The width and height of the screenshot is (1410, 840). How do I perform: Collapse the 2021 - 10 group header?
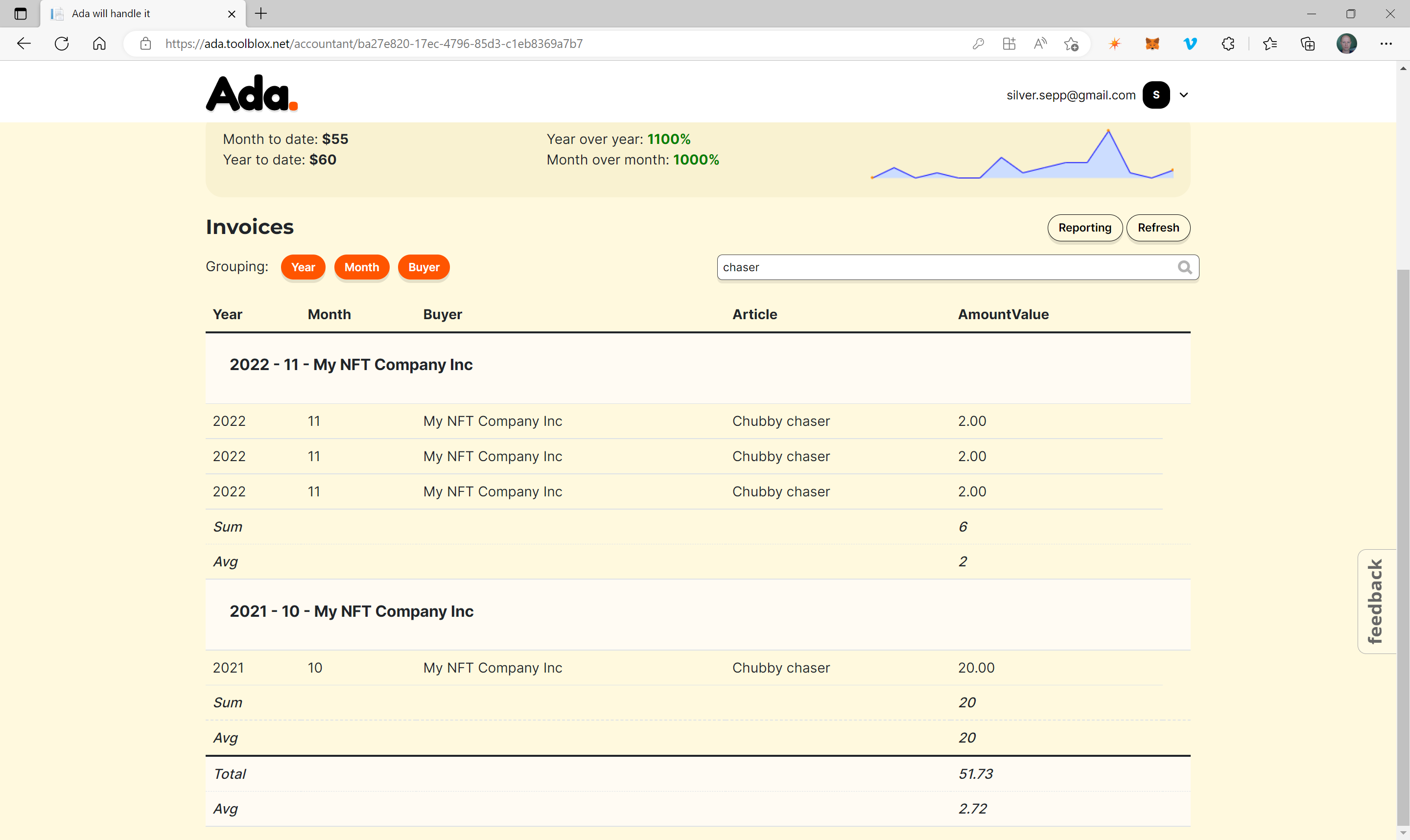pyautogui.click(x=351, y=611)
